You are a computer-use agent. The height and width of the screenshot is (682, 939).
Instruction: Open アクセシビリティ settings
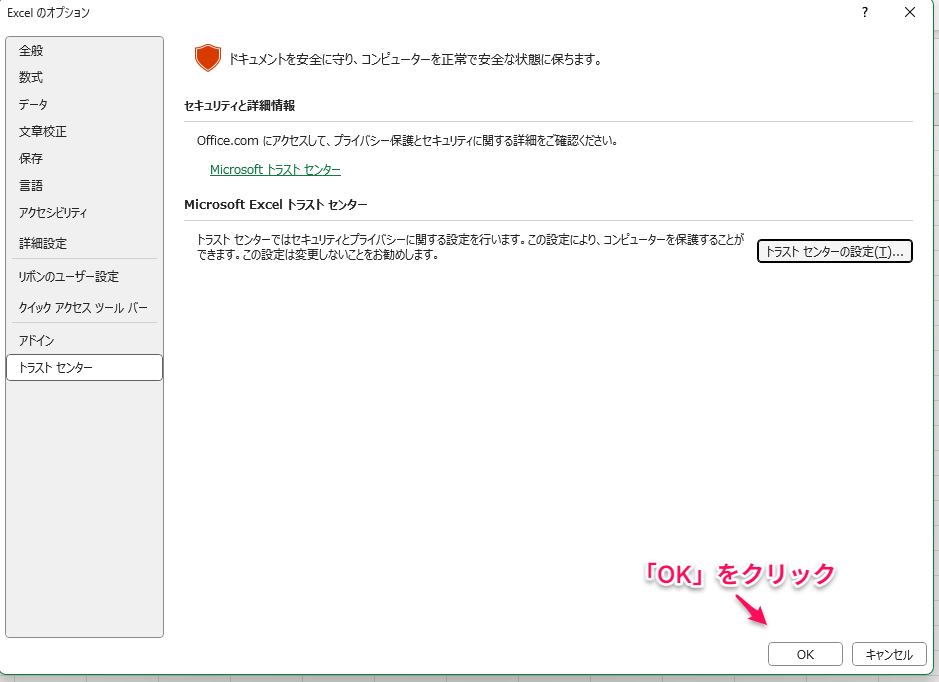coord(53,213)
